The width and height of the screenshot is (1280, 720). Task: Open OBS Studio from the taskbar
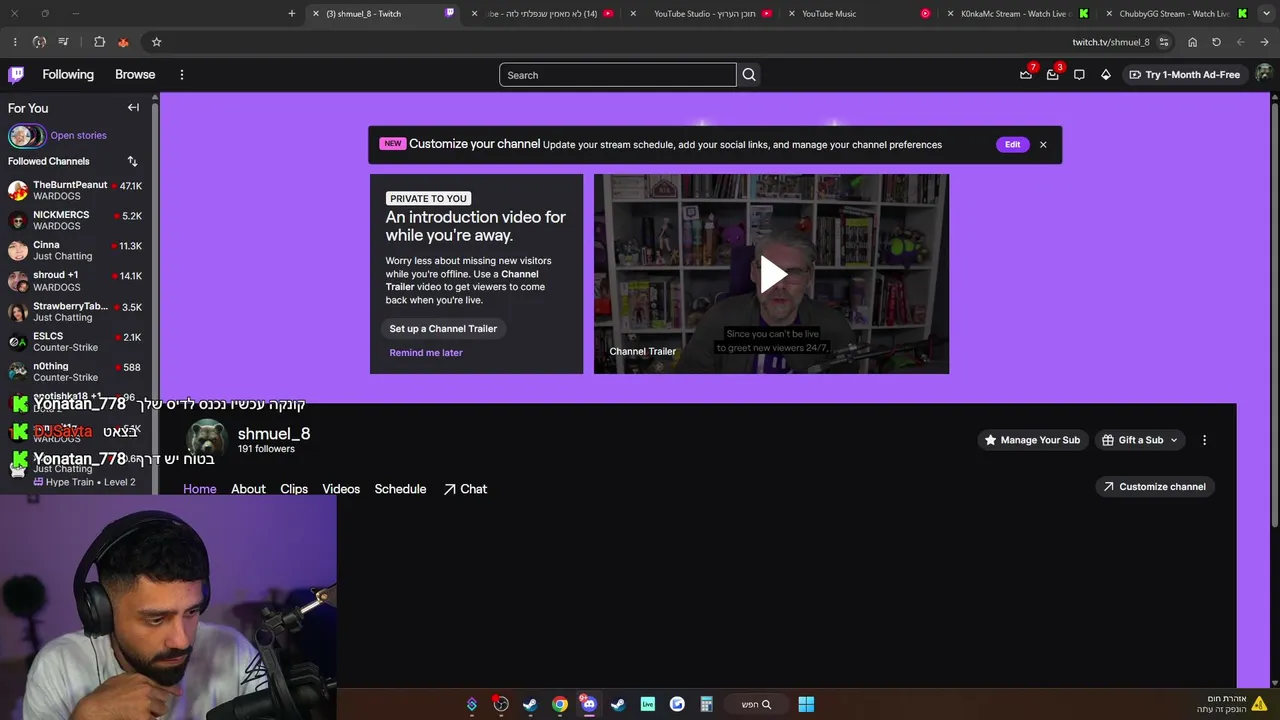point(501,704)
